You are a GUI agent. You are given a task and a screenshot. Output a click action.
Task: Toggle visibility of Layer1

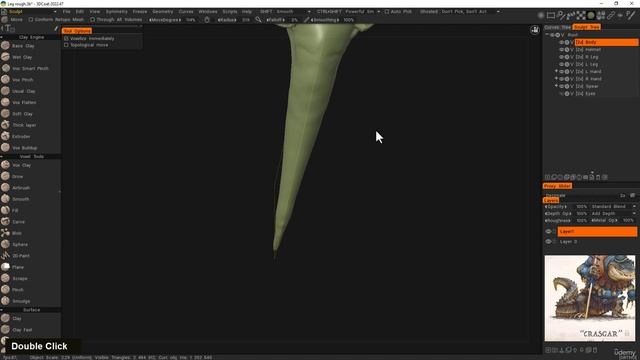click(x=548, y=231)
